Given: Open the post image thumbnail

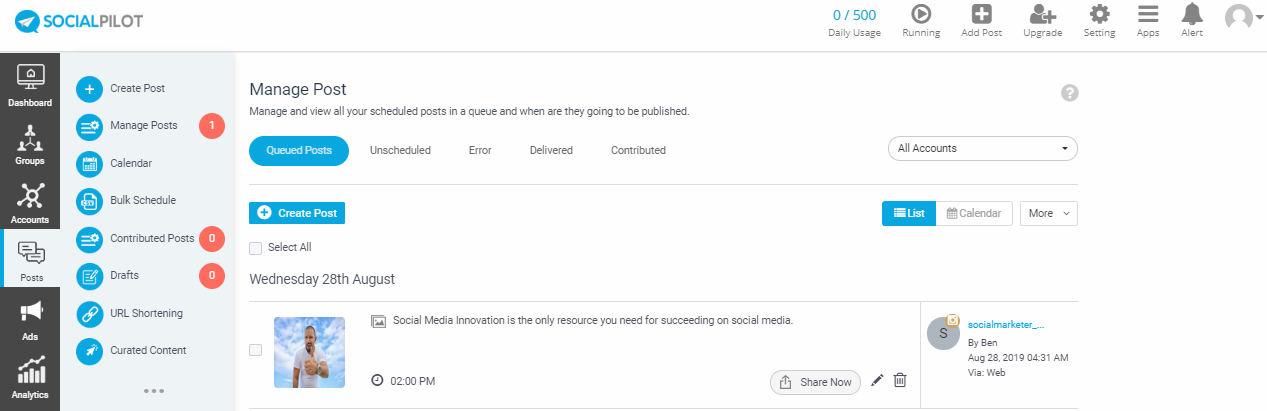Looking at the screenshot, I should 309,352.
